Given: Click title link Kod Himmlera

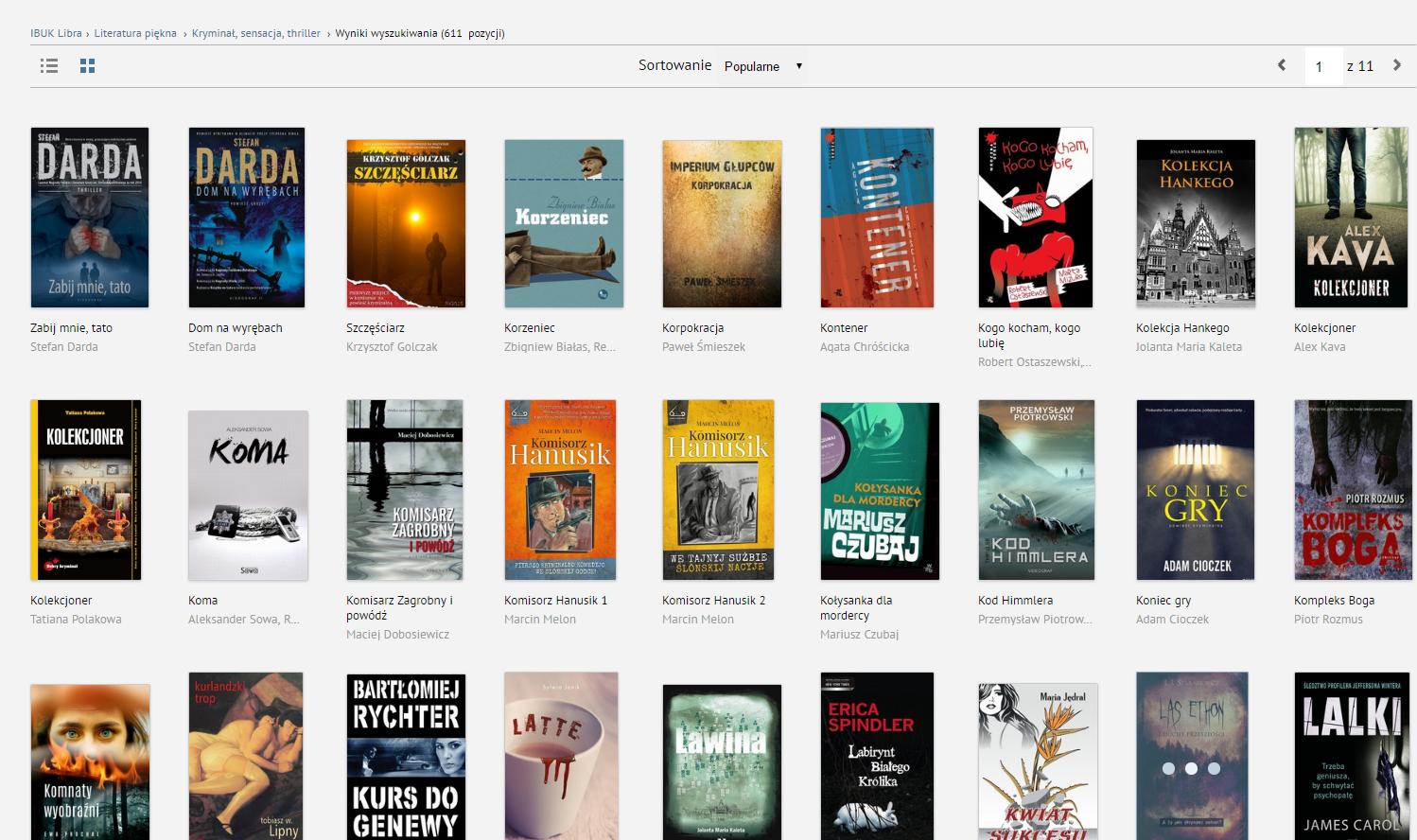Looking at the screenshot, I should pyautogui.click(x=1016, y=601).
